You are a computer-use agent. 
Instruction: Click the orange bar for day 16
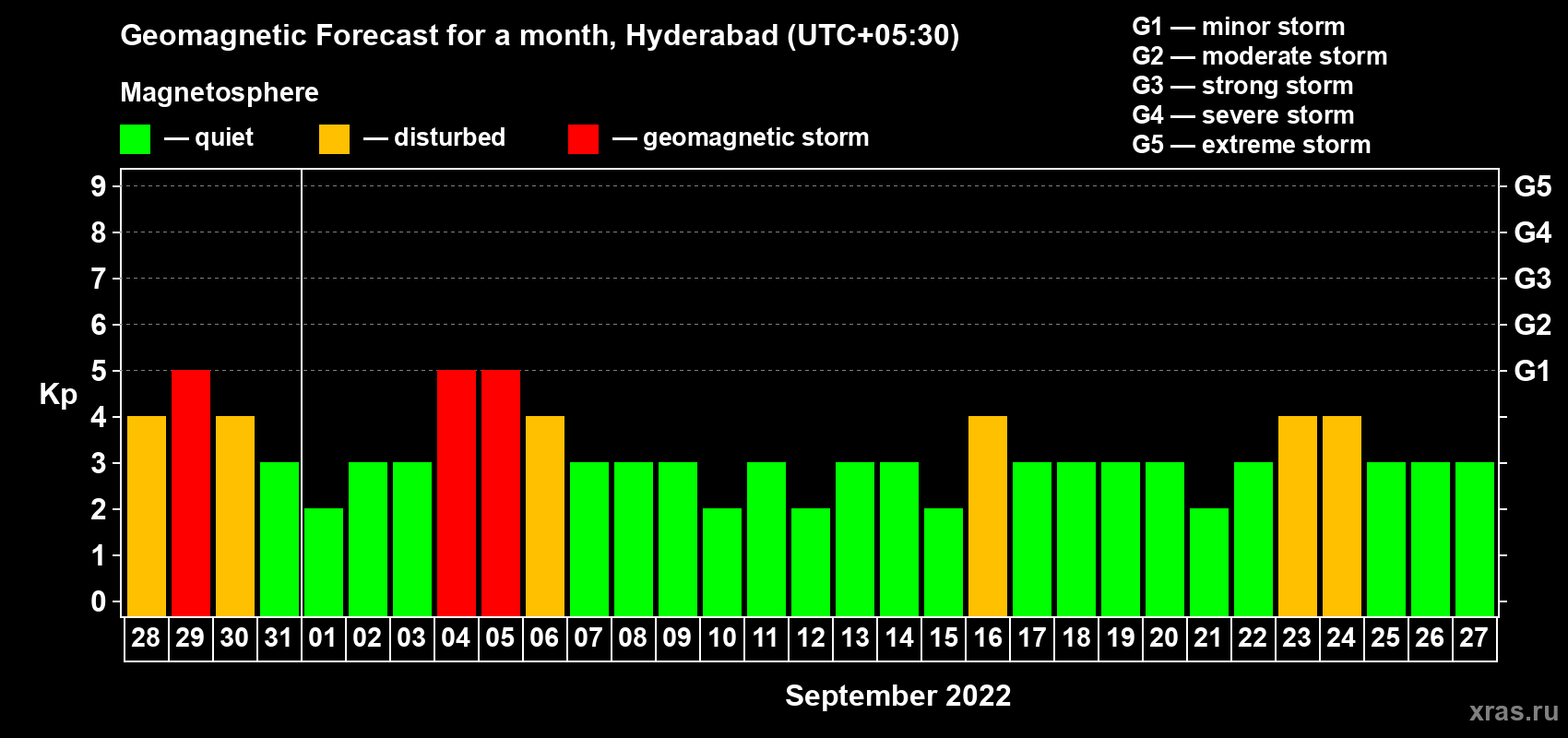pyautogui.click(x=988, y=517)
